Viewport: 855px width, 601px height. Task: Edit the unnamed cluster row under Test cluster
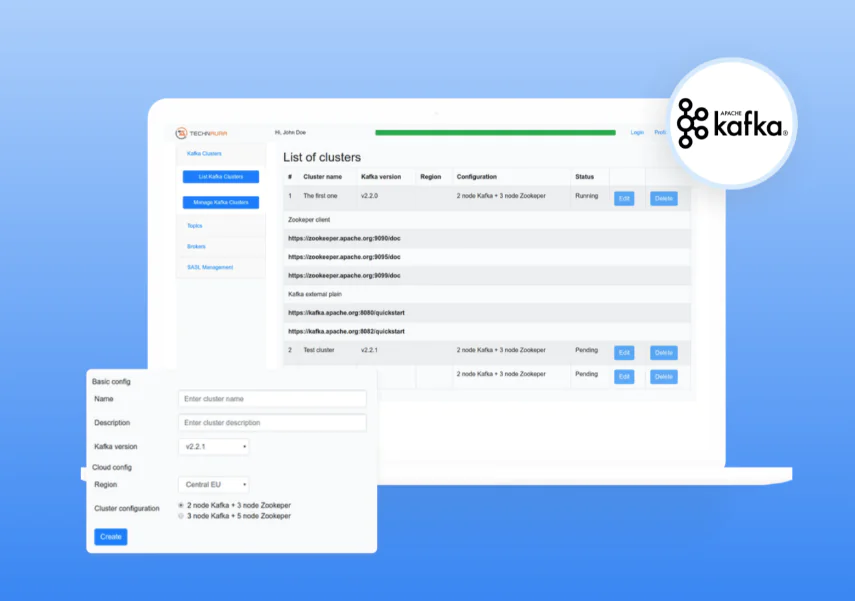pos(624,377)
